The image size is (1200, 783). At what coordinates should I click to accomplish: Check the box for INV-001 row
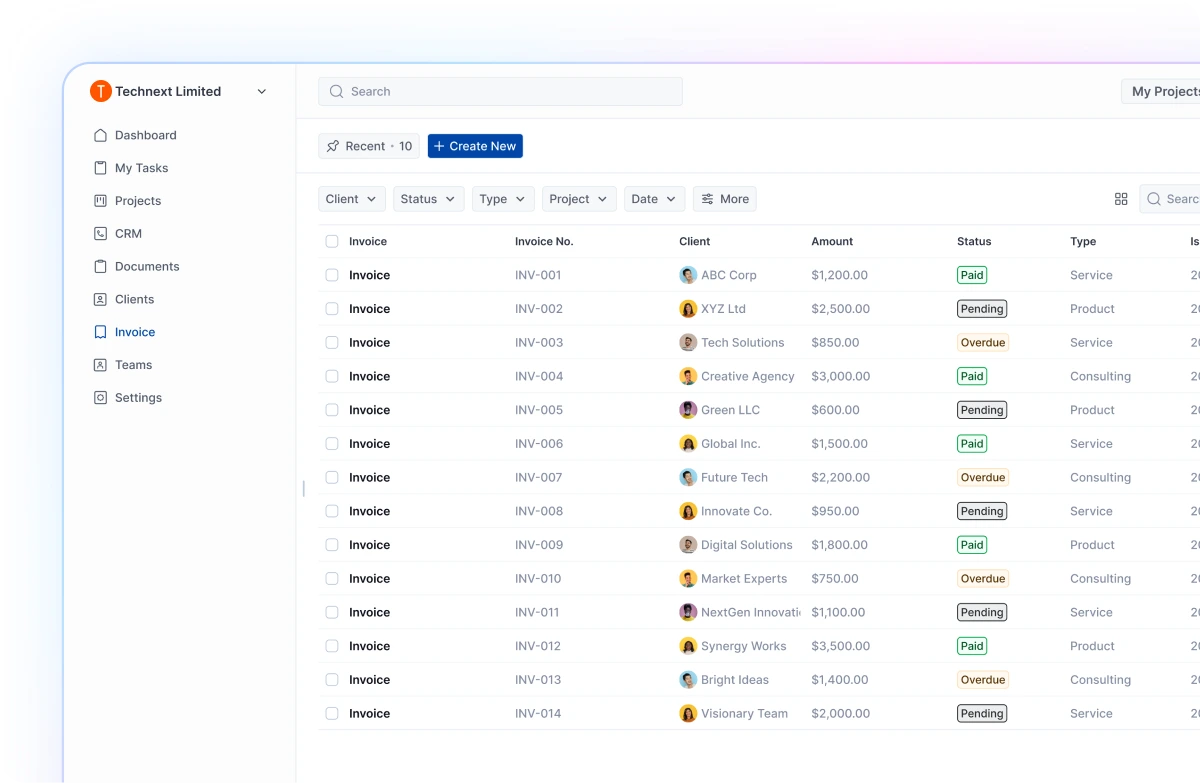pyautogui.click(x=332, y=275)
